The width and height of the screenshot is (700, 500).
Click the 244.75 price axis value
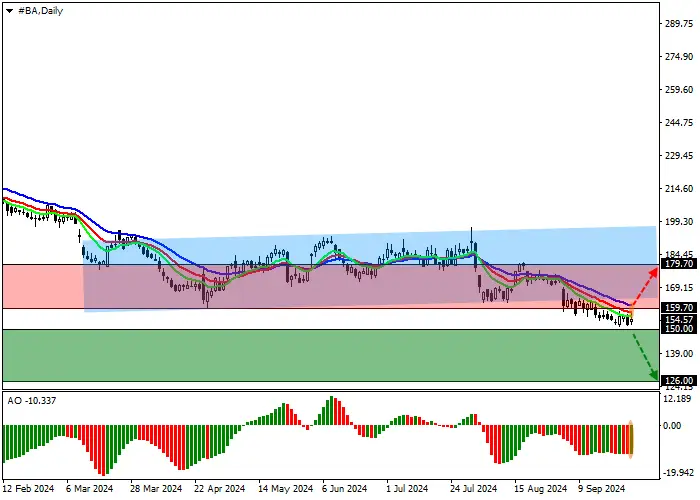point(679,123)
